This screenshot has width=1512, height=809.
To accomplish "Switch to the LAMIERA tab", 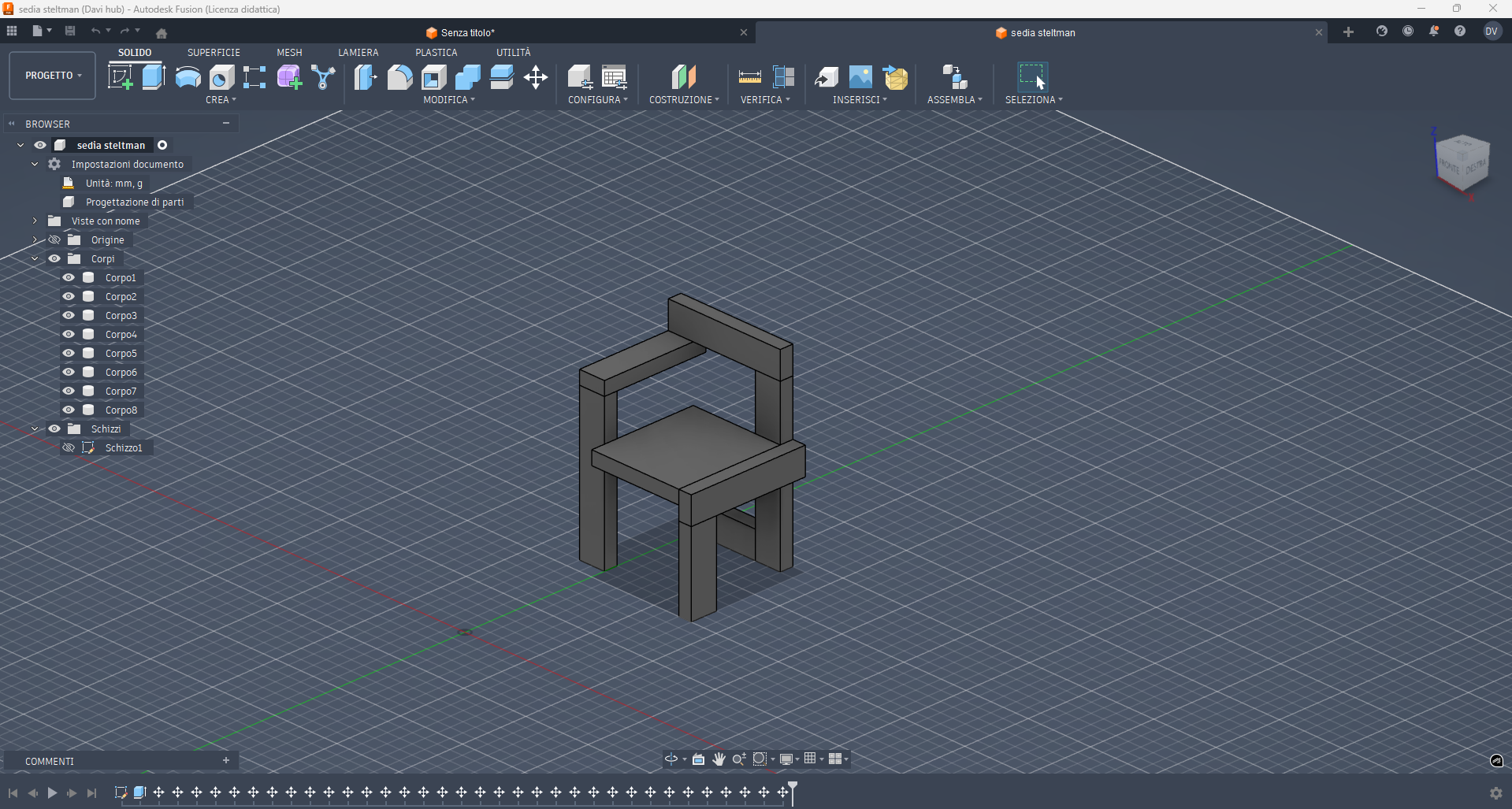I will point(358,52).
